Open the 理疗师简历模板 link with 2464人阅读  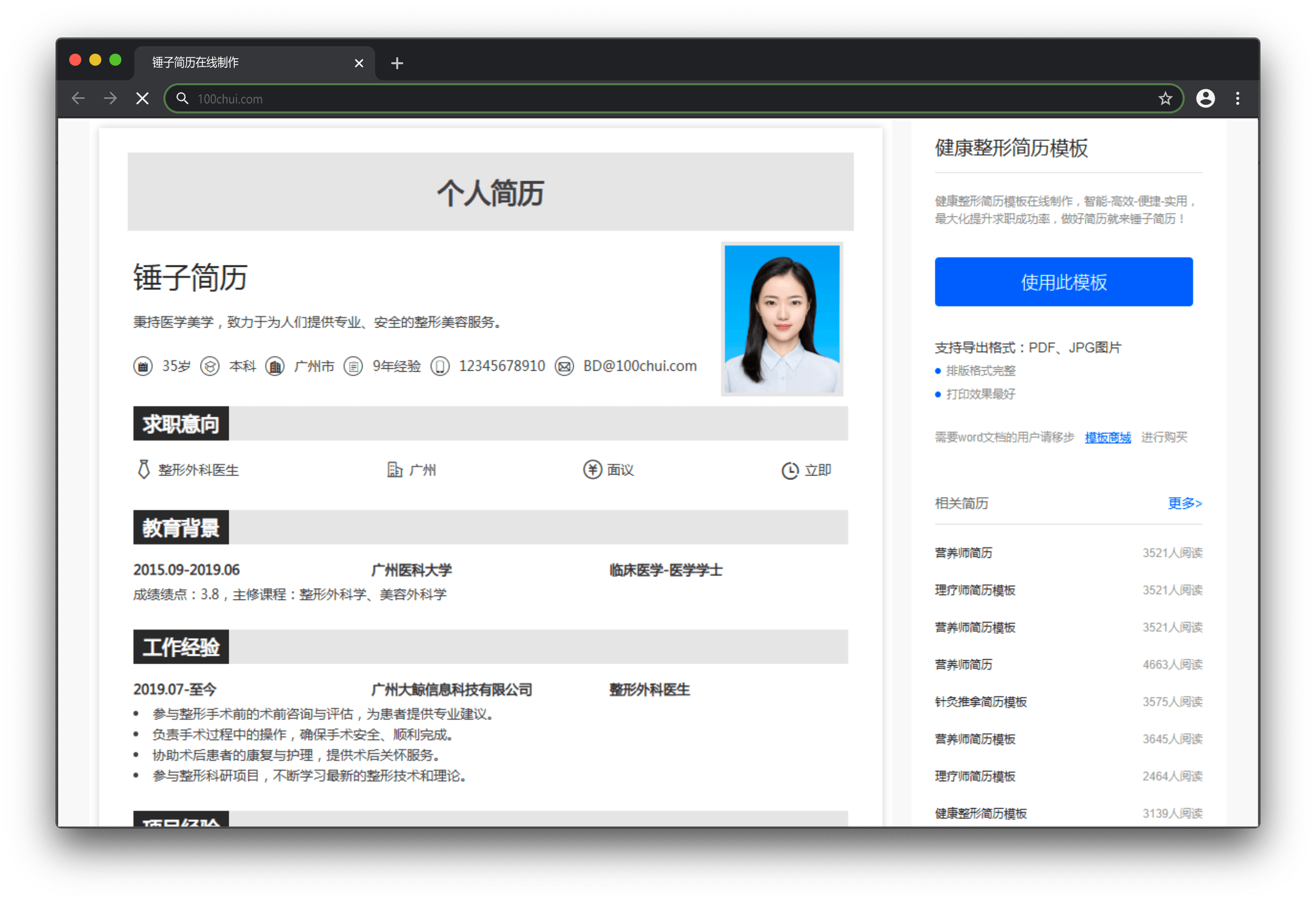[975, 777]
